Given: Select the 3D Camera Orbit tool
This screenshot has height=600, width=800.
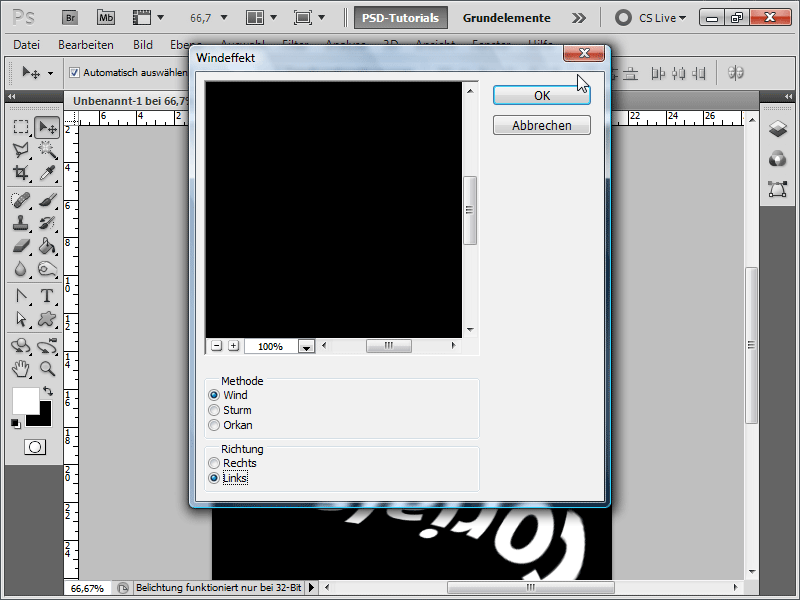Looking at the screenshot, I should pyautogui.click(x=47, y=346).
